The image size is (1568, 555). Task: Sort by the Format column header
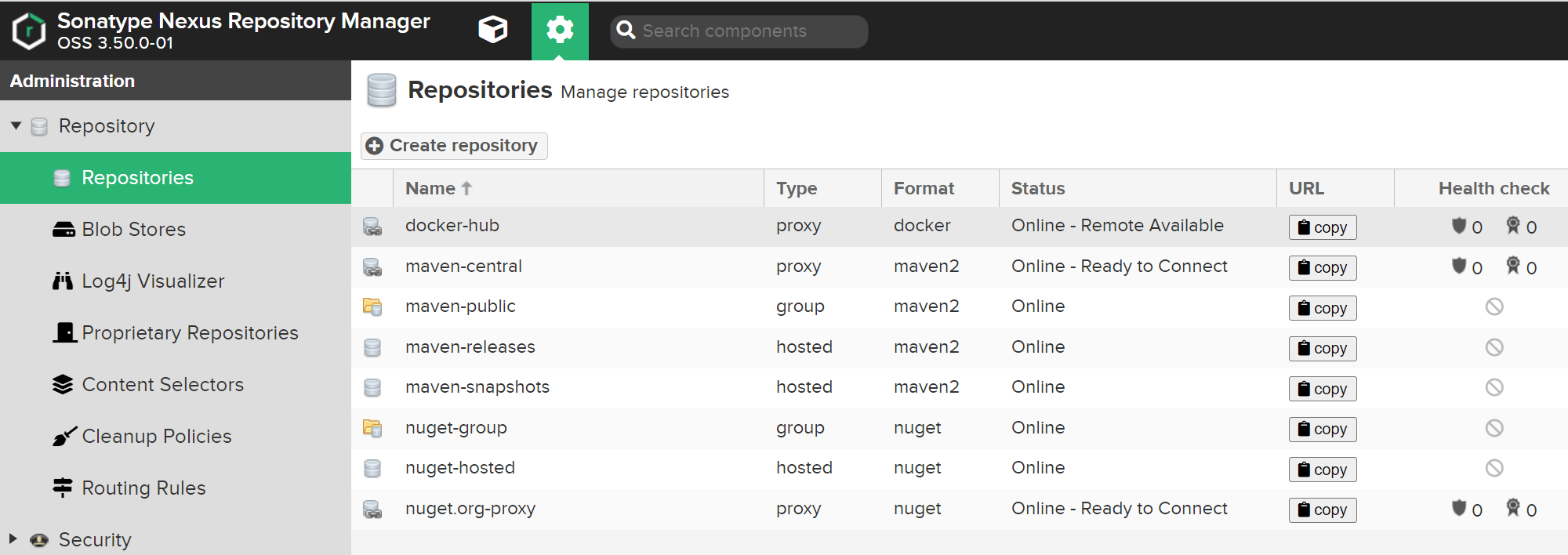click(x=940, y=188)
